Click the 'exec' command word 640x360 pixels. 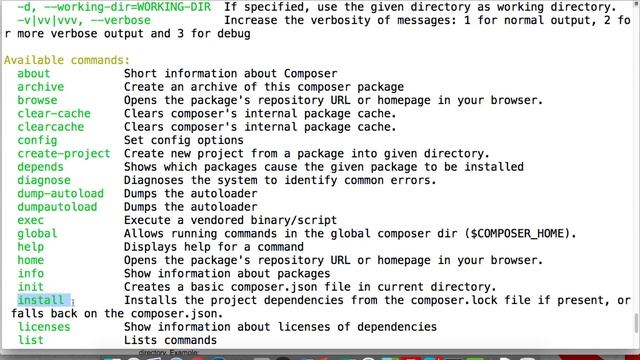(31, 220)
